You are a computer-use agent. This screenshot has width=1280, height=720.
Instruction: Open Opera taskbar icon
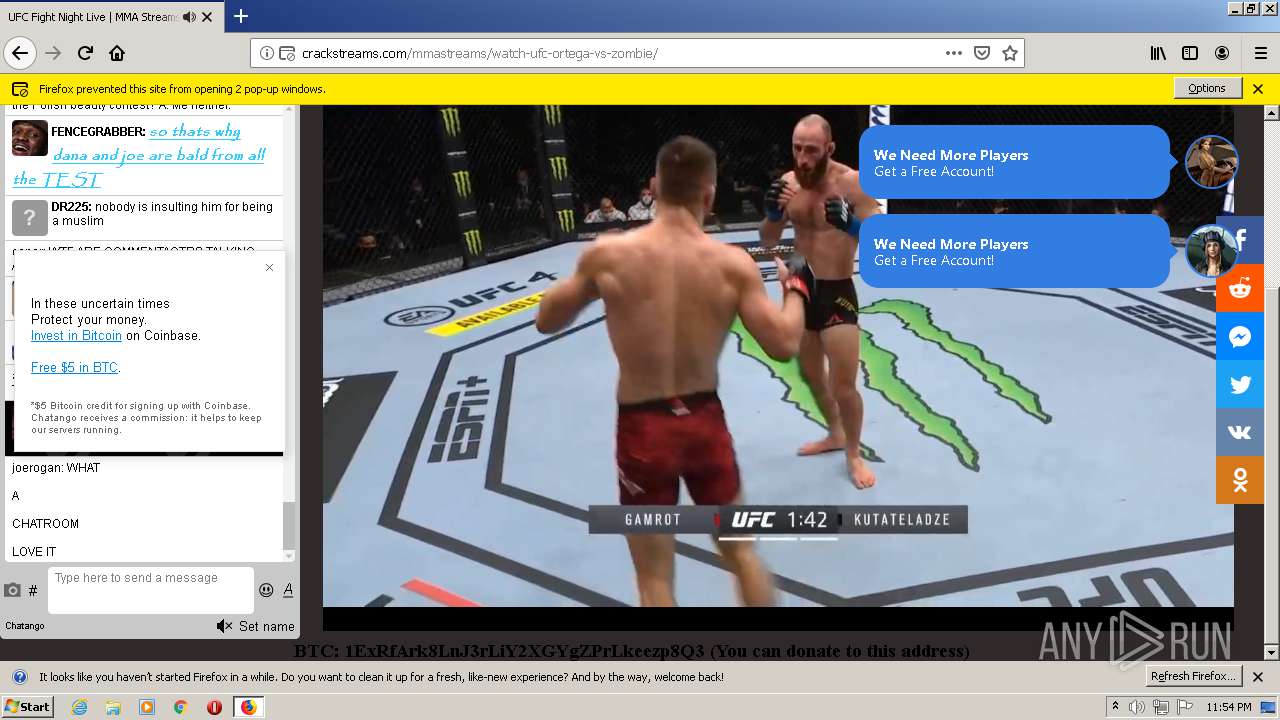click(x=214, y=707)
